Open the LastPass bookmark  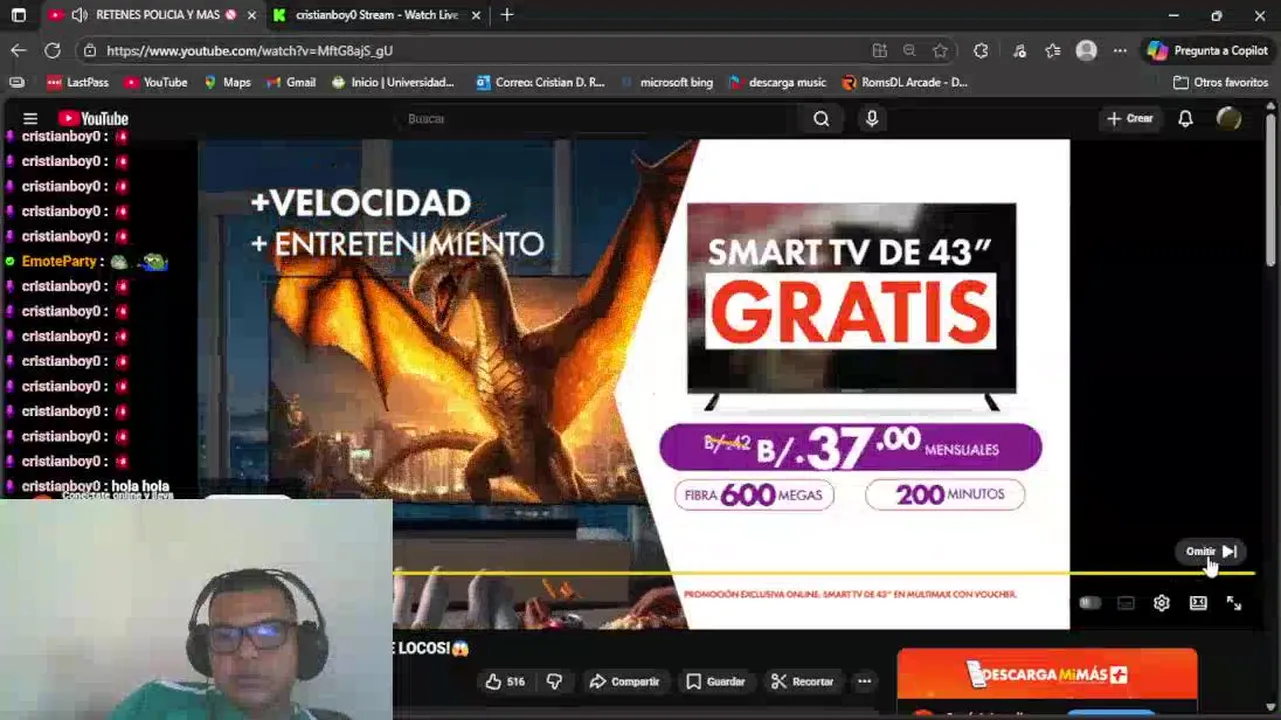78,82
